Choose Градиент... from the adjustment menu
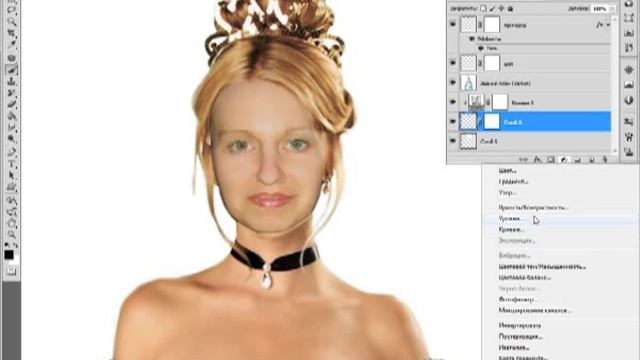This screenshot has height=360, width=640. [513, 181]
